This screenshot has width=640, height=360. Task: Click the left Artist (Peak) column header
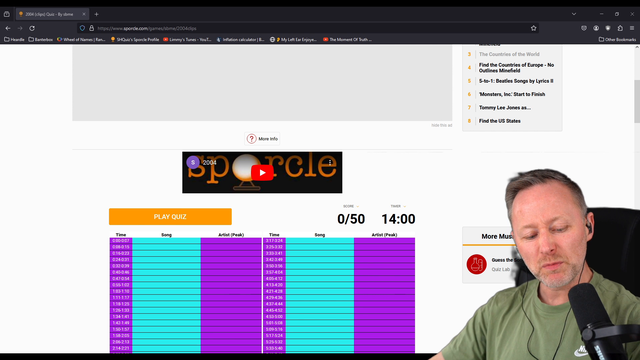(x=231, y=235)
